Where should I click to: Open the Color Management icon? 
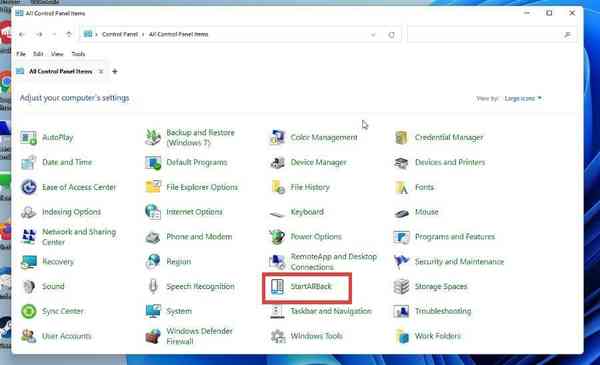[x=277, y=137]
